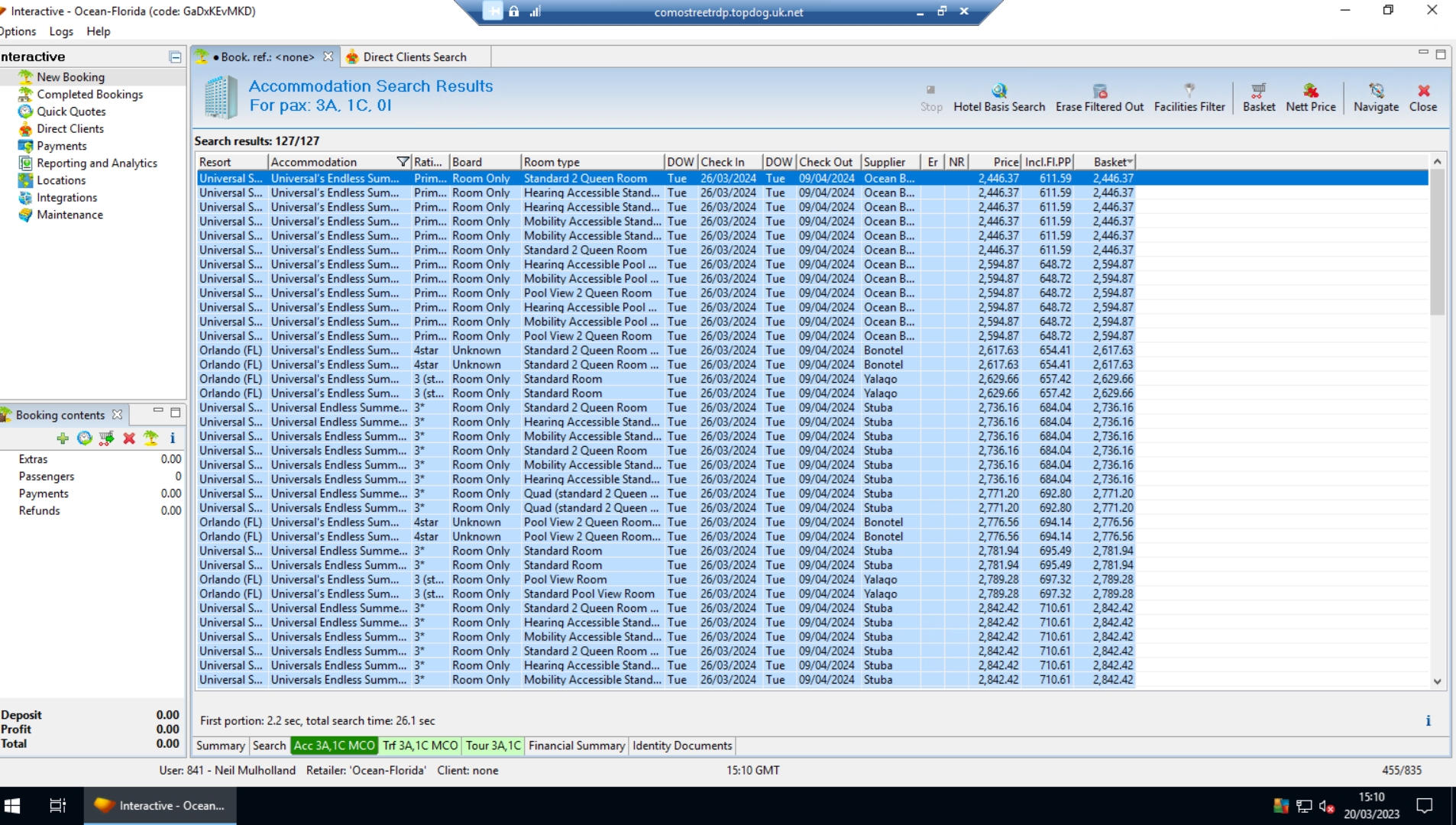Sort by Supplier column header
The width and height of the screenshot is (1456, 825).
(890, 162)
